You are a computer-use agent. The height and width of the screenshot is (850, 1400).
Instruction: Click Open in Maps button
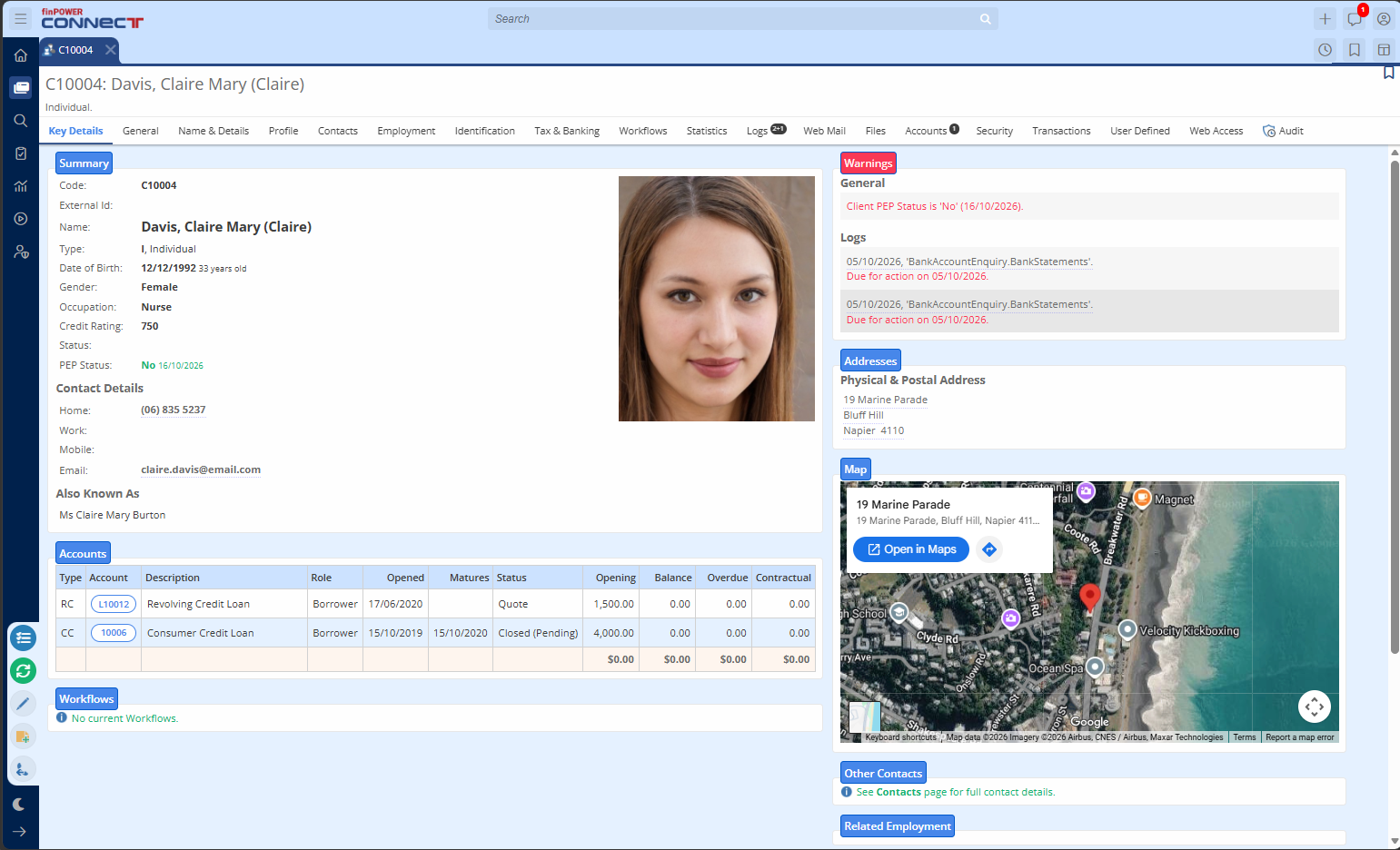coord(911,549)
